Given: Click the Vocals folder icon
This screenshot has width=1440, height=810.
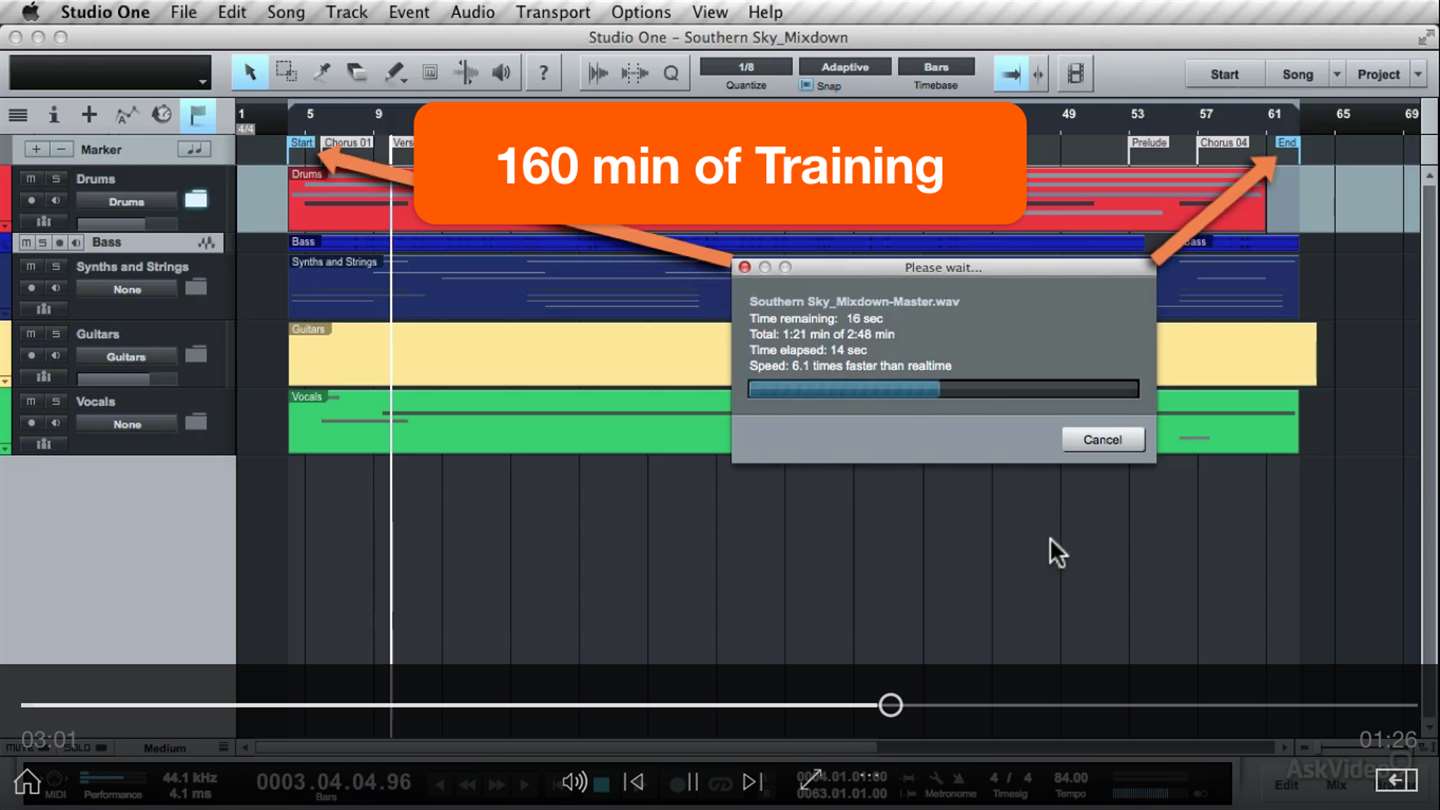Looking at the screenshot, I should [x=196, y=422].
